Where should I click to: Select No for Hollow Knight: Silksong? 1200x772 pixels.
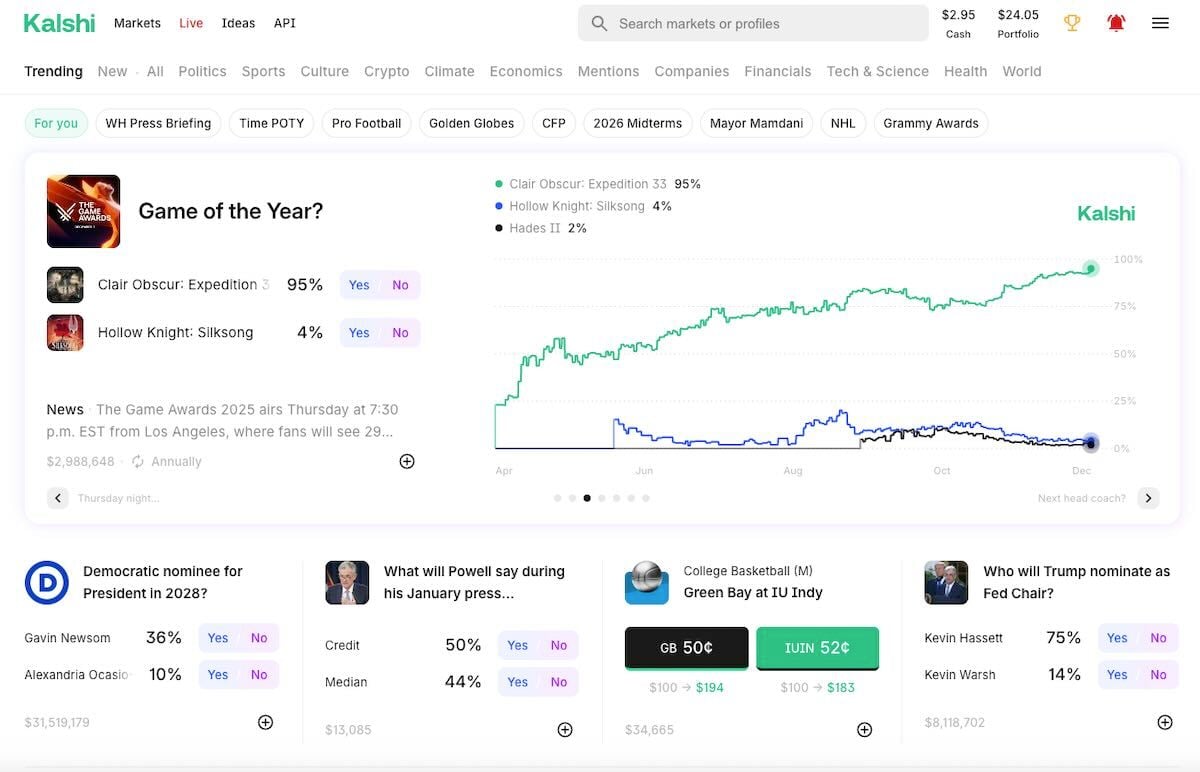coord(400,333)
